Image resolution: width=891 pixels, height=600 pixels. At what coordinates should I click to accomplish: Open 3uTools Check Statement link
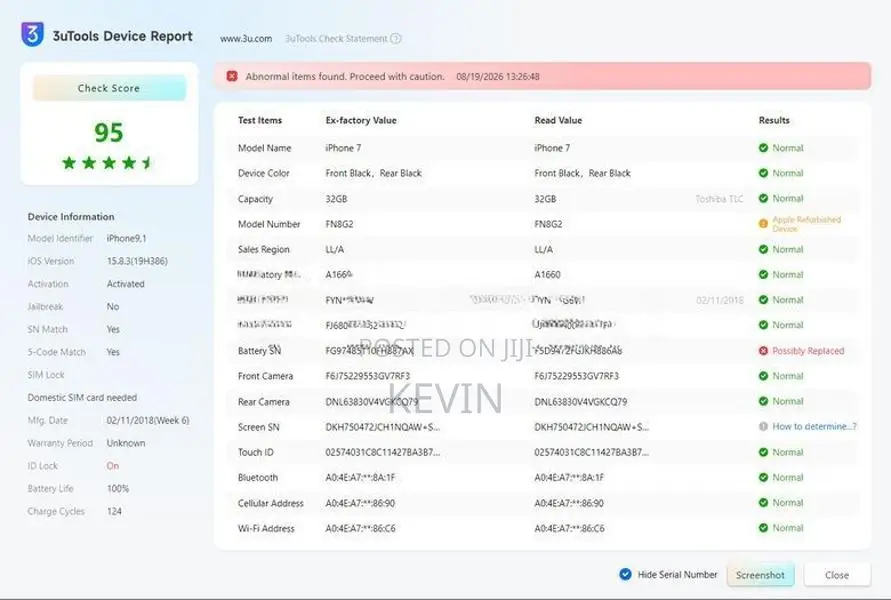pos(336,39)
